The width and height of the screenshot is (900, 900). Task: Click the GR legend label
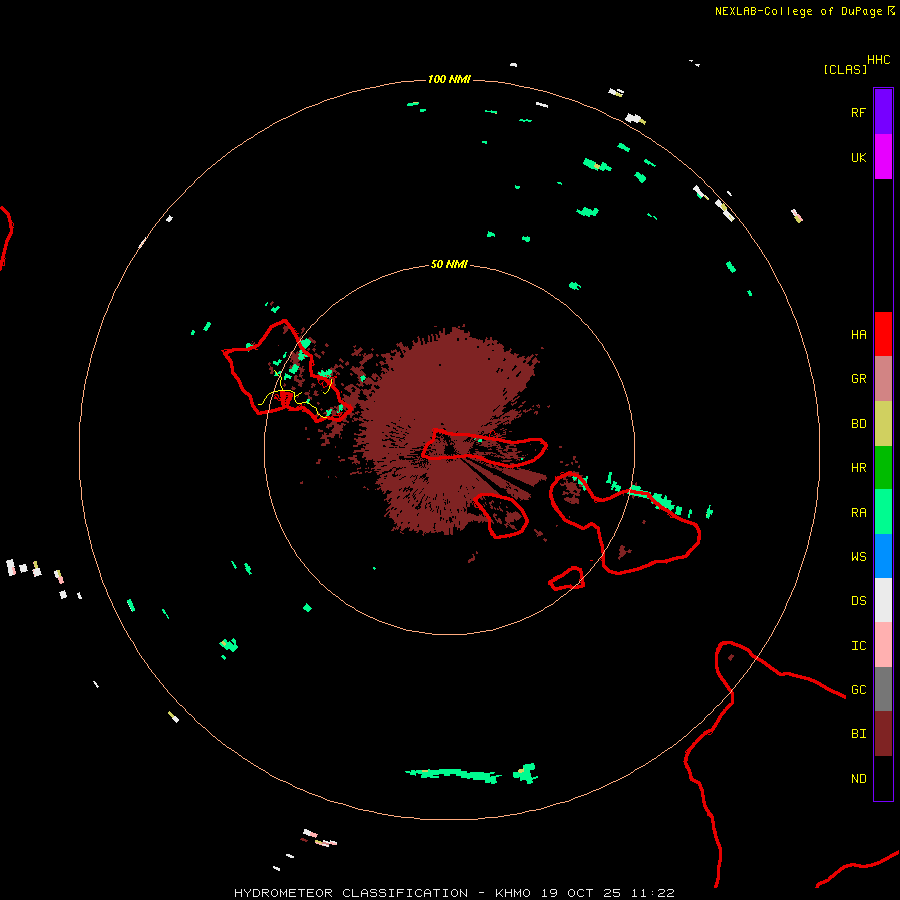[858, 379]
